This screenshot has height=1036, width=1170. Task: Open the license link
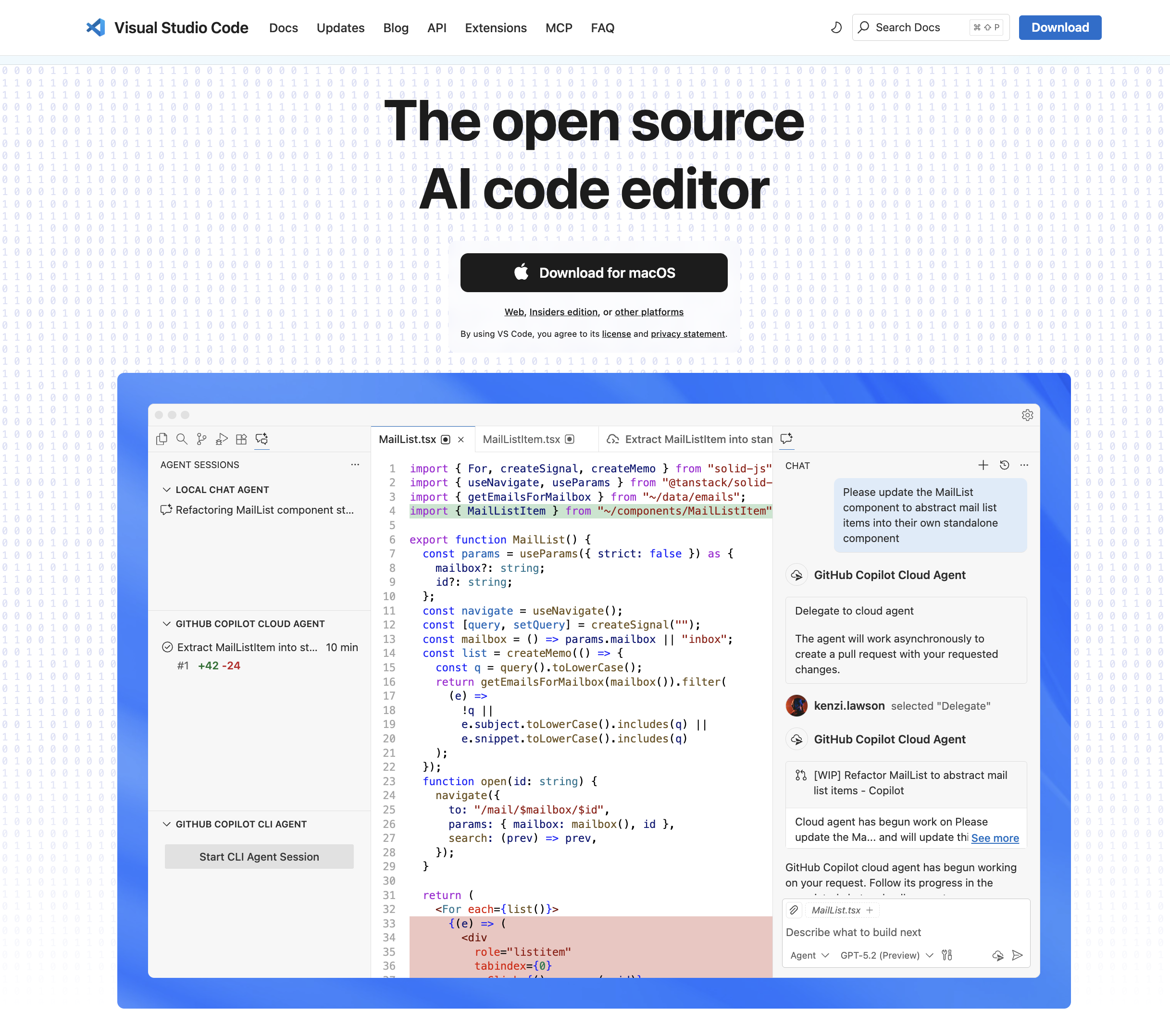click(616, 333)
